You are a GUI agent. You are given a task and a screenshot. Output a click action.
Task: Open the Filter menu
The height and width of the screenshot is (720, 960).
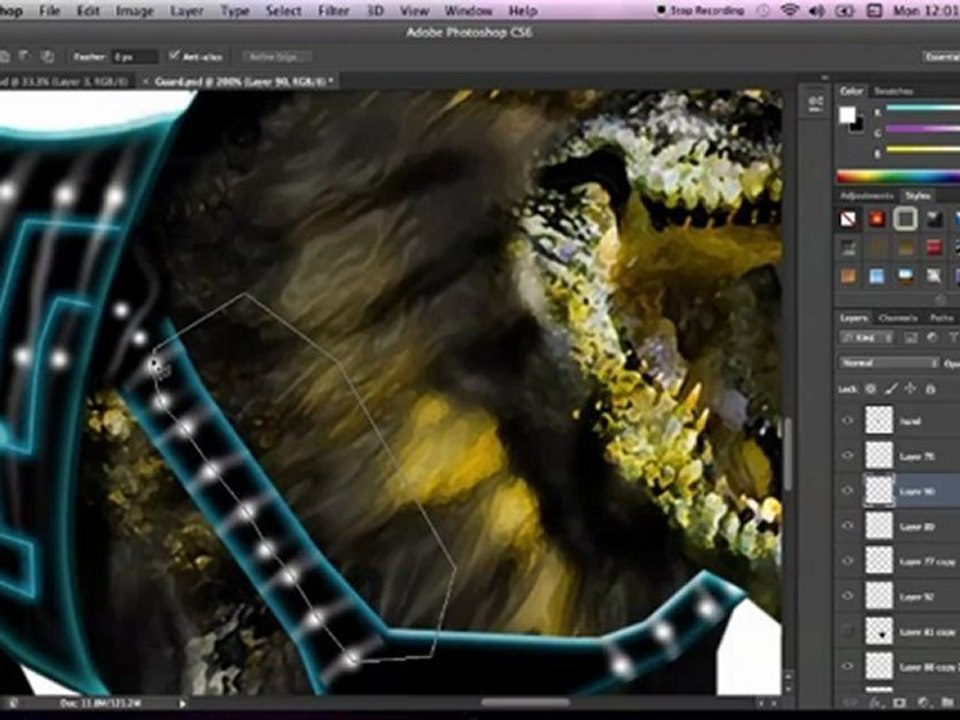pos(333,10)
